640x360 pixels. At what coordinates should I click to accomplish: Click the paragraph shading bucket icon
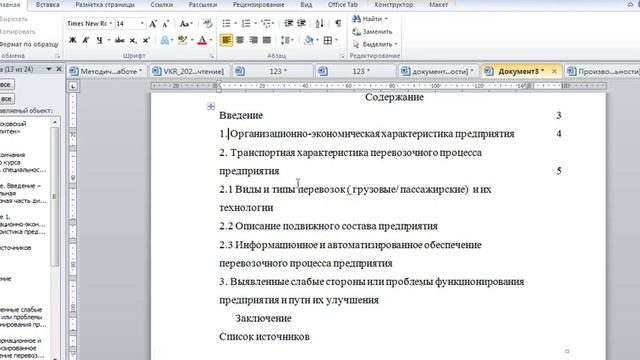click(309, 40)
